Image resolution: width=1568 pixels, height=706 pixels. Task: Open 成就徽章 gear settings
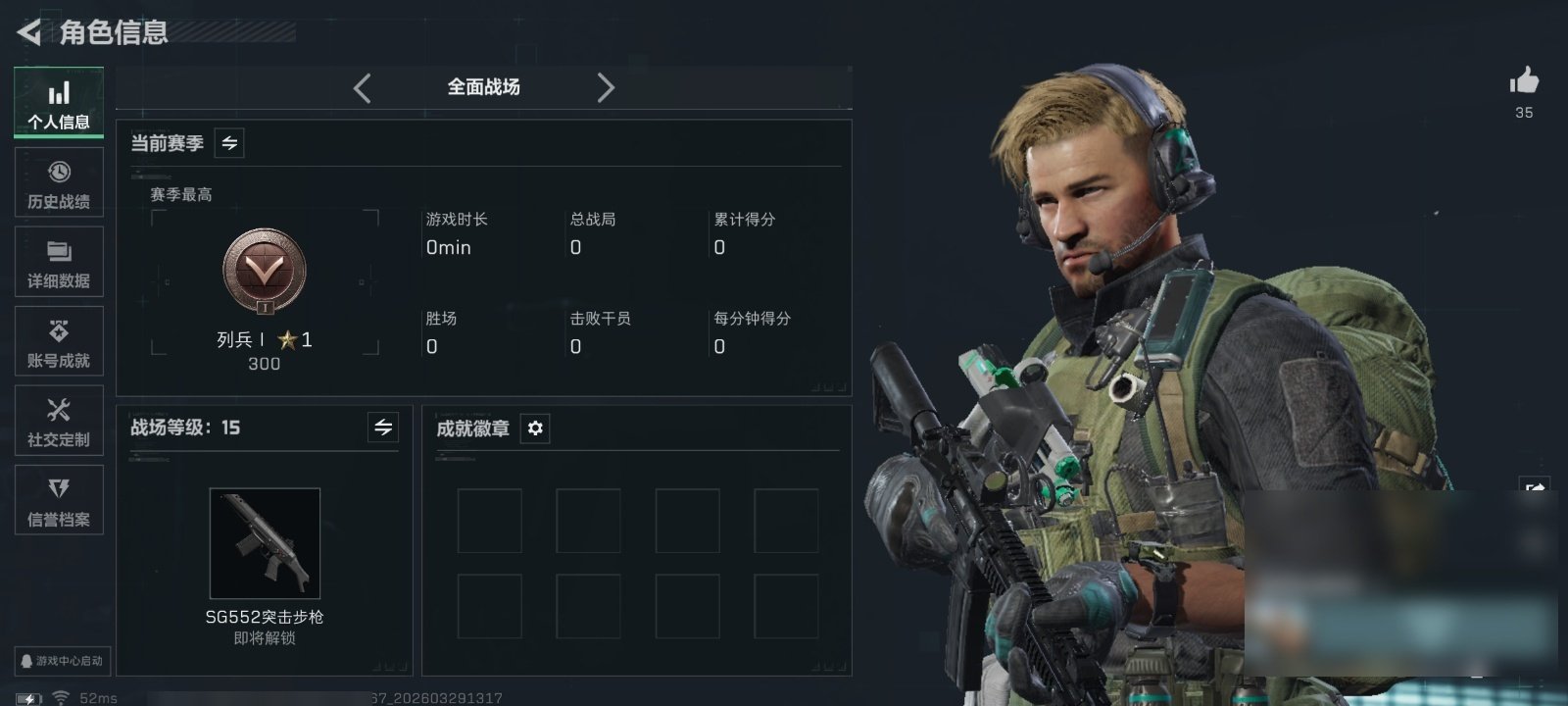click(x=535, y=429)
